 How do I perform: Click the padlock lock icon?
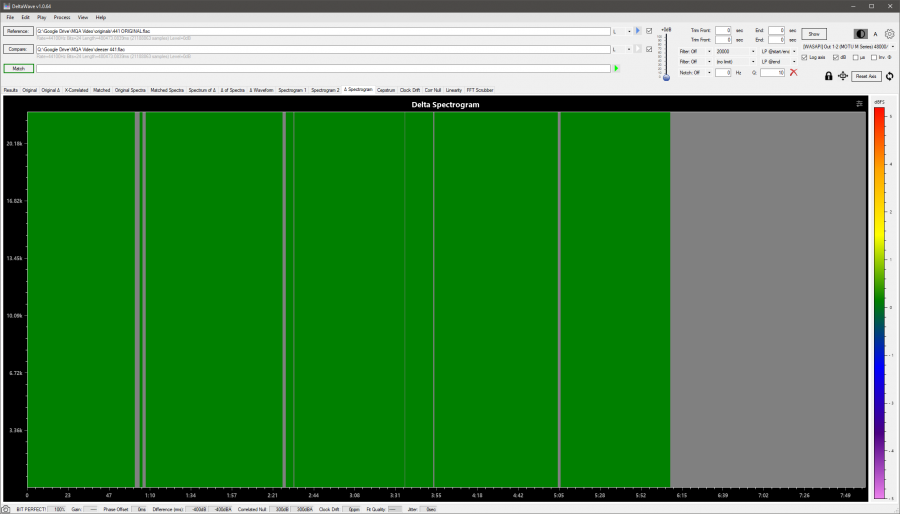[828, 76]
